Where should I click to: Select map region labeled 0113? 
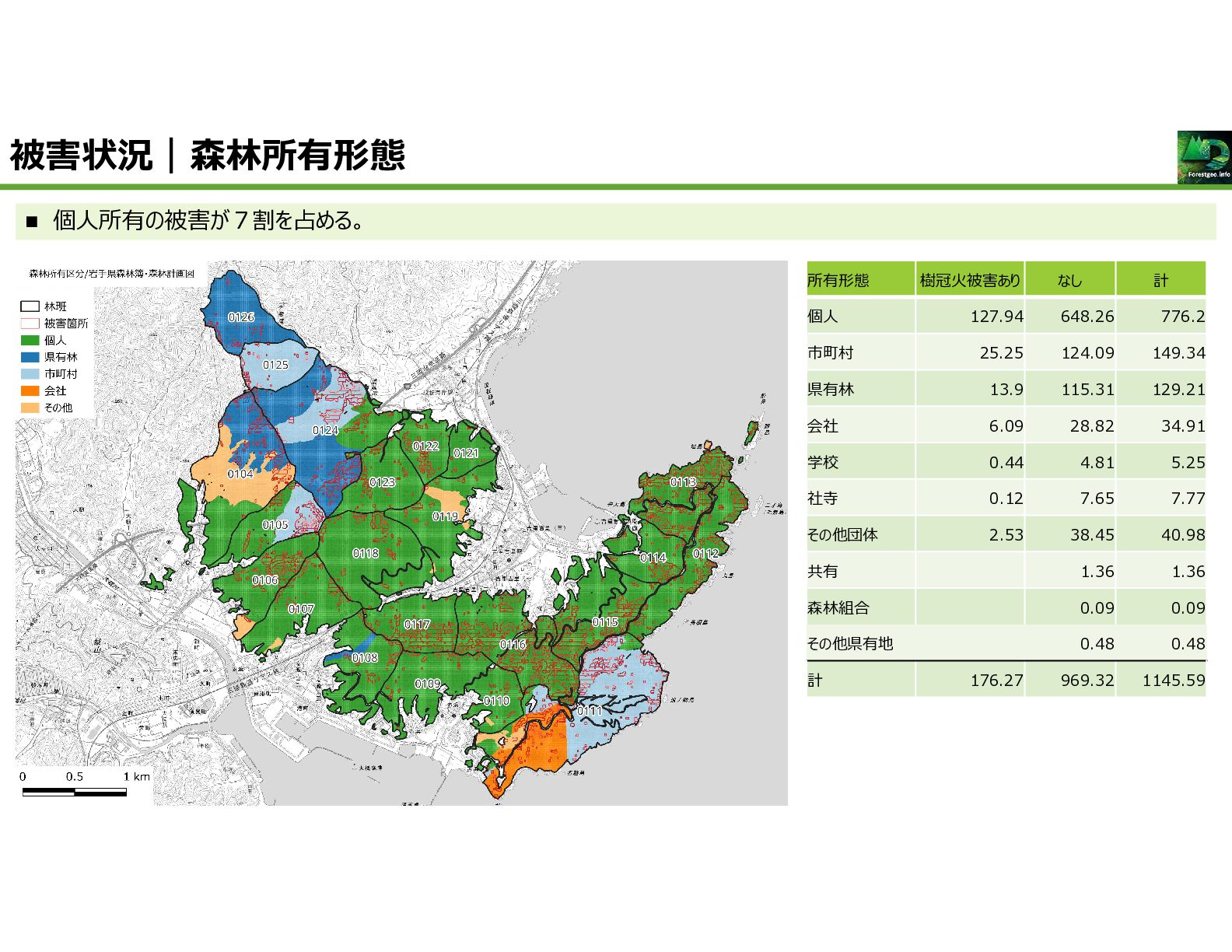[x=683, y=482]
